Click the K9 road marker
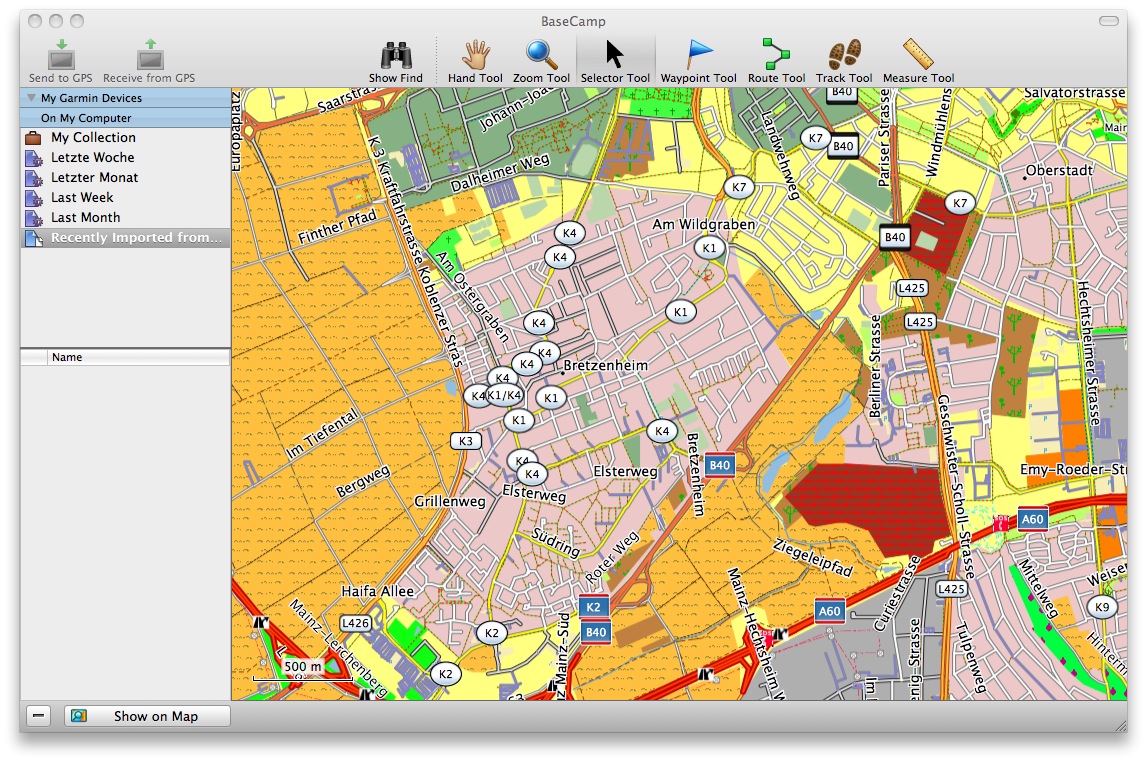Screen dimensions: 1147x762 coord(1102,606)
